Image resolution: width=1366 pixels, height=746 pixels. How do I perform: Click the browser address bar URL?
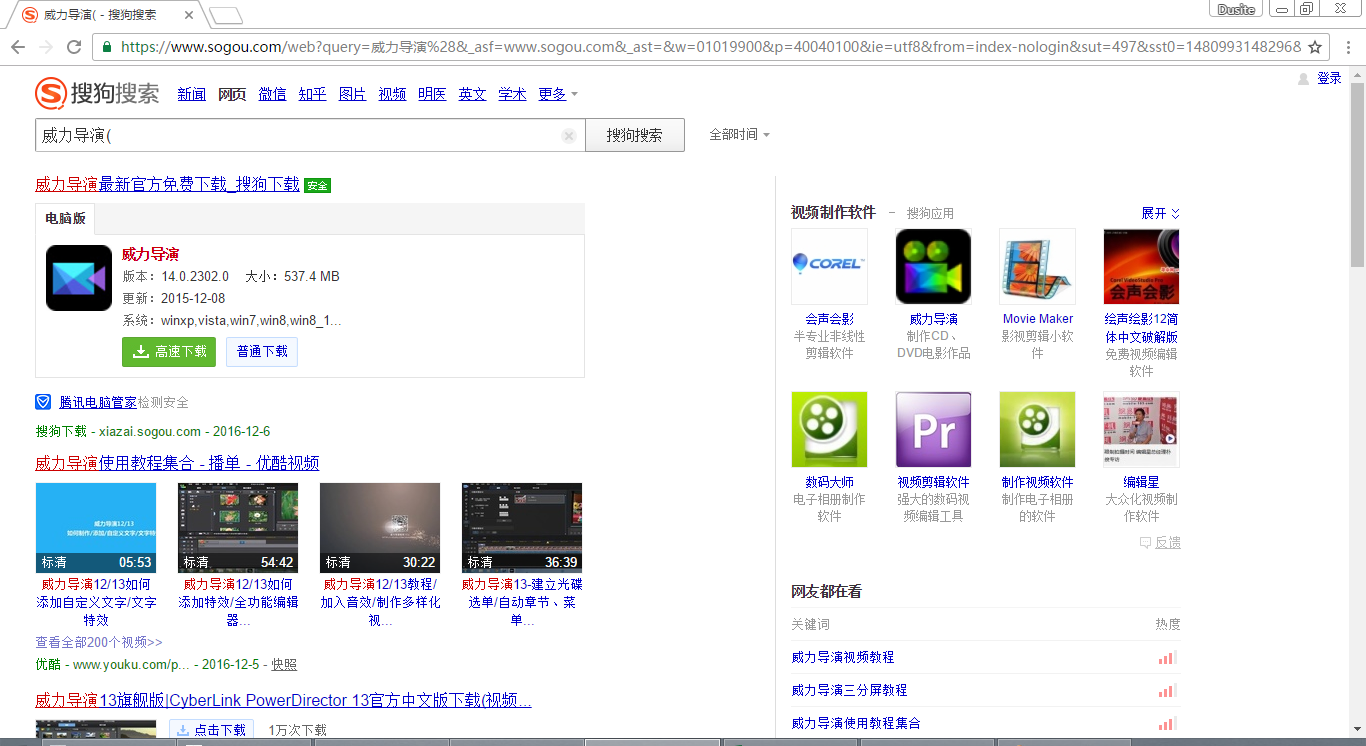click(x=710, y=47)
